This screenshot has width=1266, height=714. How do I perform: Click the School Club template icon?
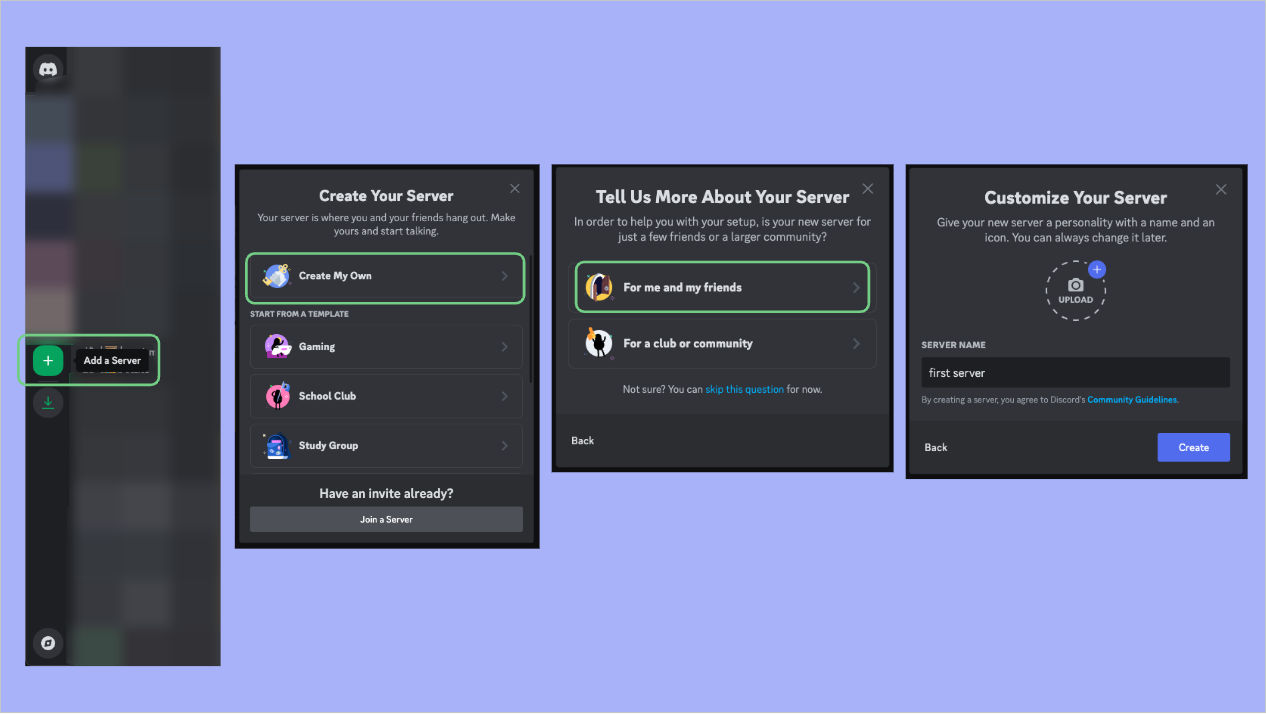[x=277, y=396]
